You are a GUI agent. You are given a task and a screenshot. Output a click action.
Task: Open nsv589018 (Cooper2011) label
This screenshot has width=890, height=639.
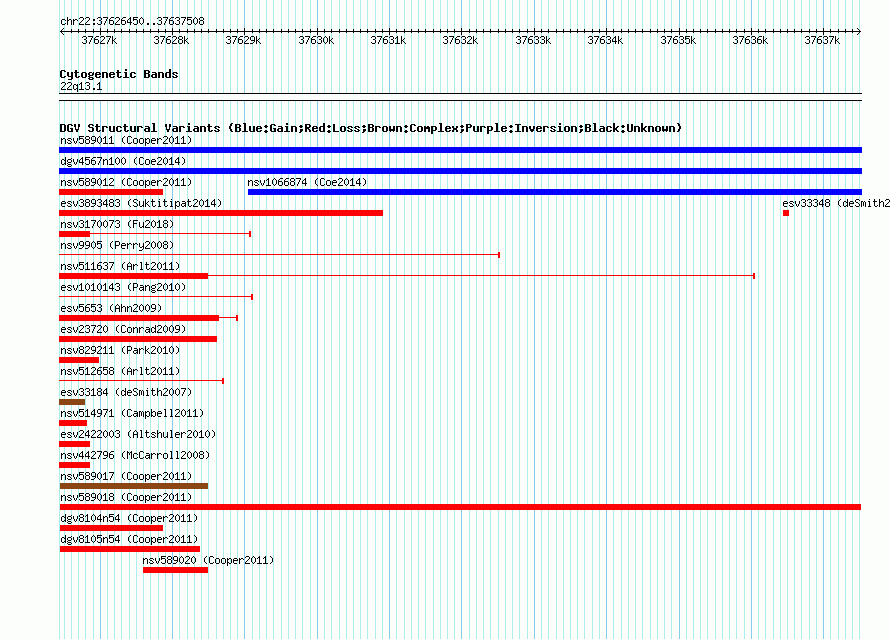[126, 497]
